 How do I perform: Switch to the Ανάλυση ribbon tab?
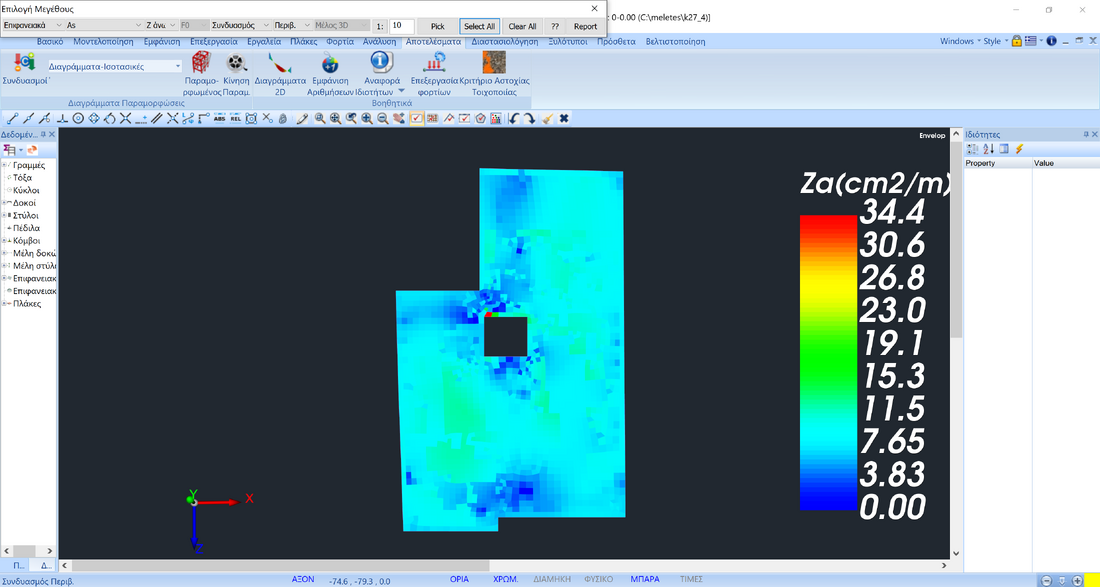pos(379,42)
